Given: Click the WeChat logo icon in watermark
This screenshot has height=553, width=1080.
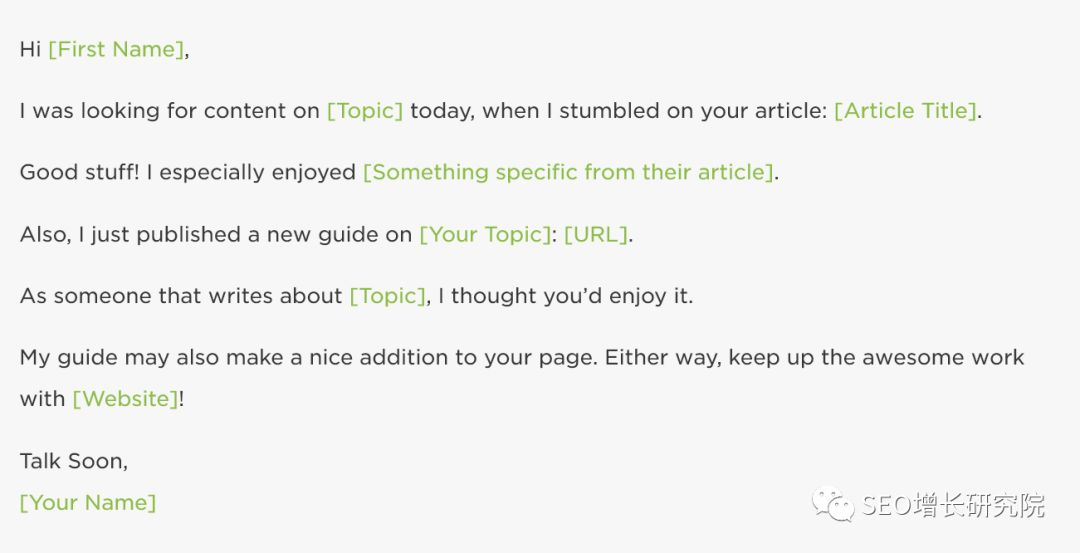Looking at the screenshot, I should pos(833,504).
